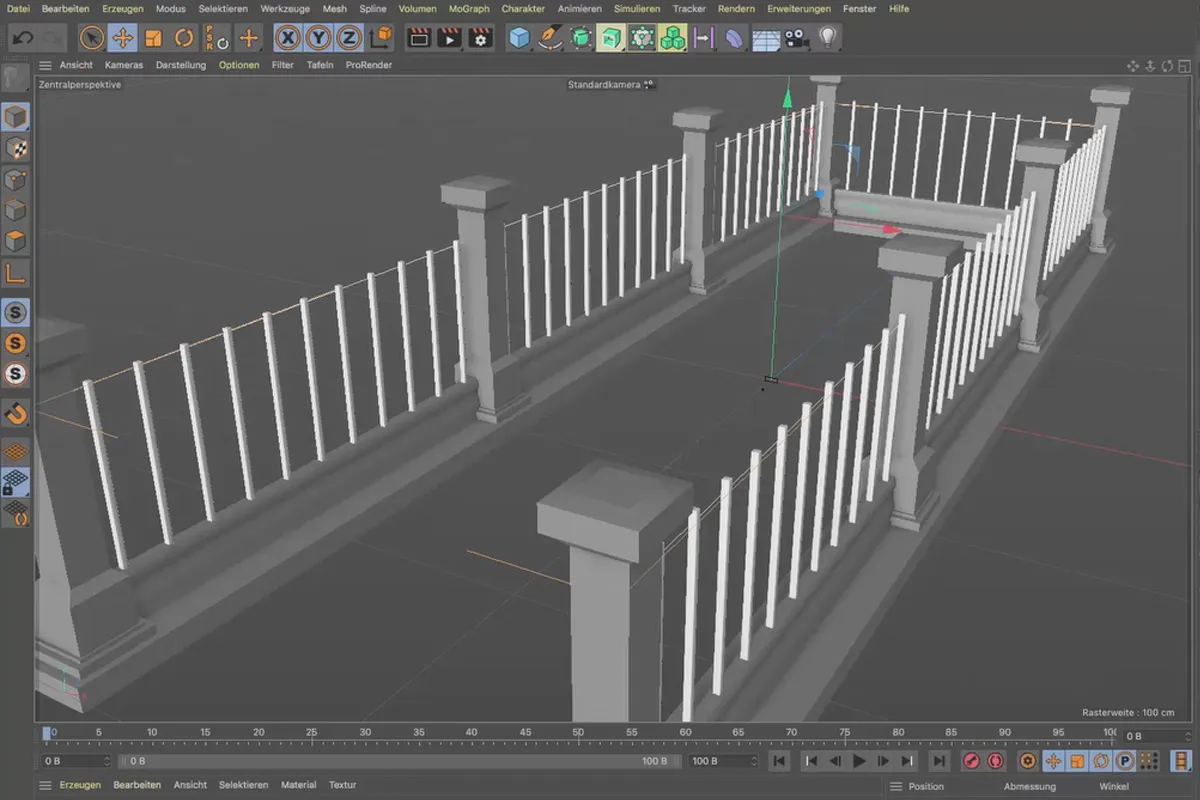Open the Rendern menu
The image size is (1200, 800).
pyautogui.click(x=736, y=8)
